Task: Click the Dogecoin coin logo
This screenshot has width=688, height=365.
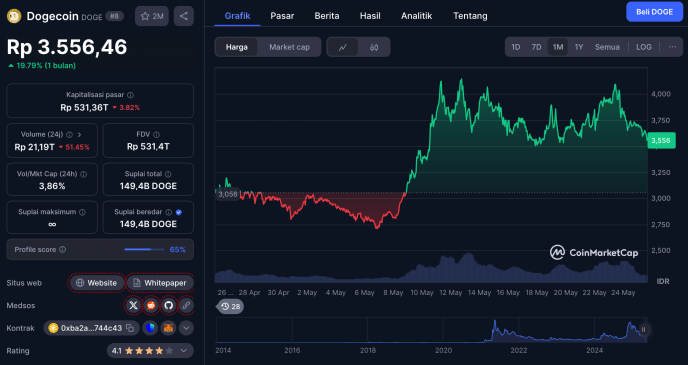Action: pos(14,16)
